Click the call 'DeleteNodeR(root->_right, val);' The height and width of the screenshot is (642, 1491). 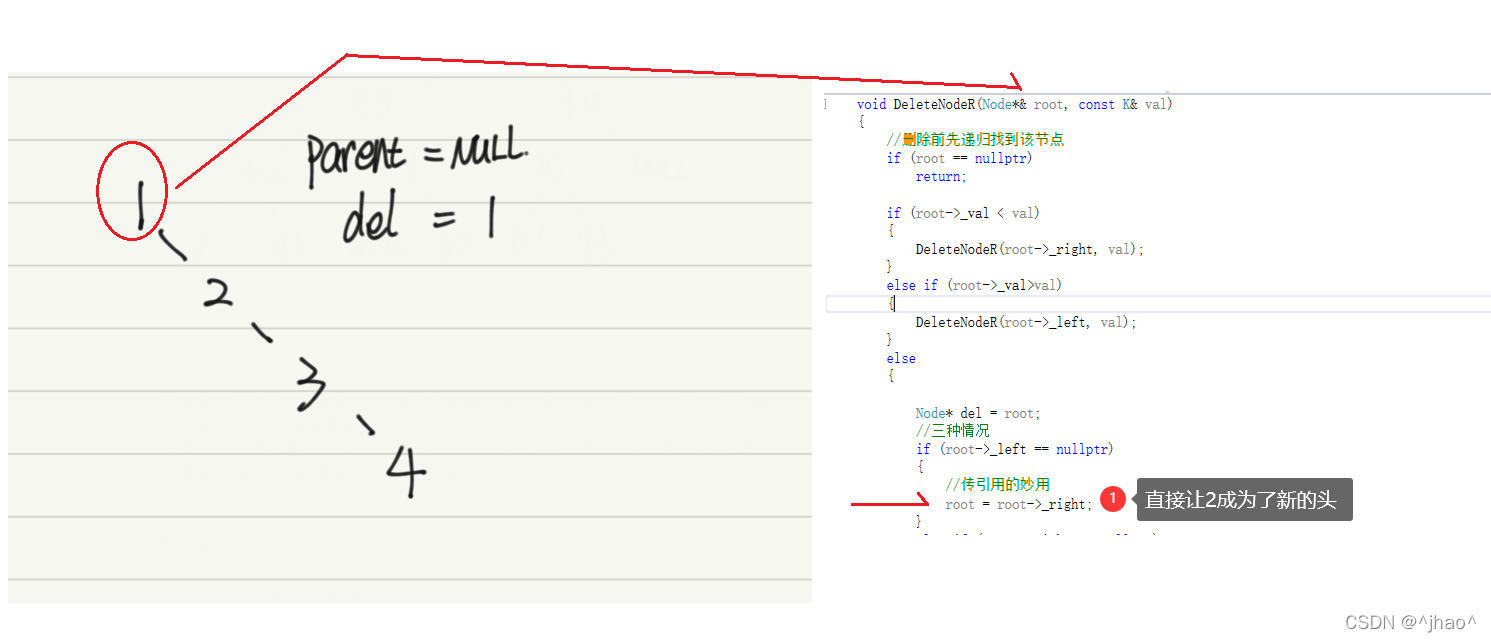1029,250
